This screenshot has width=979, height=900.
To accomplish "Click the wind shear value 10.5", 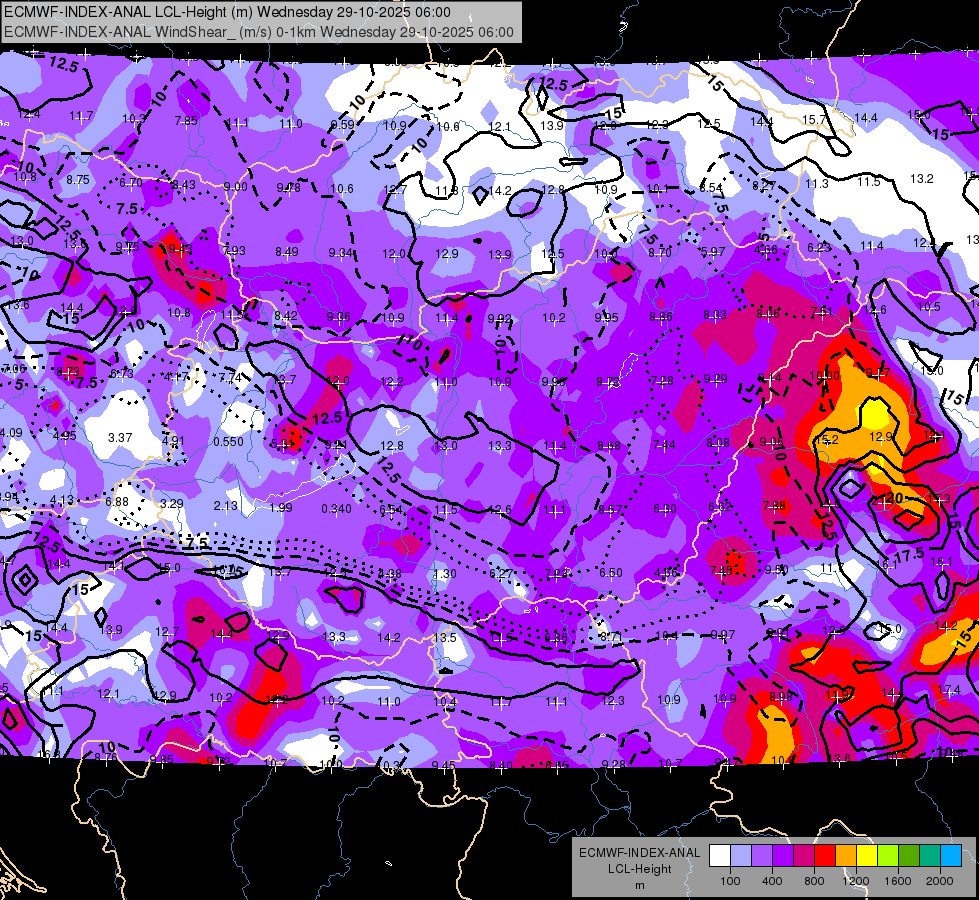I will coord(929,306).
